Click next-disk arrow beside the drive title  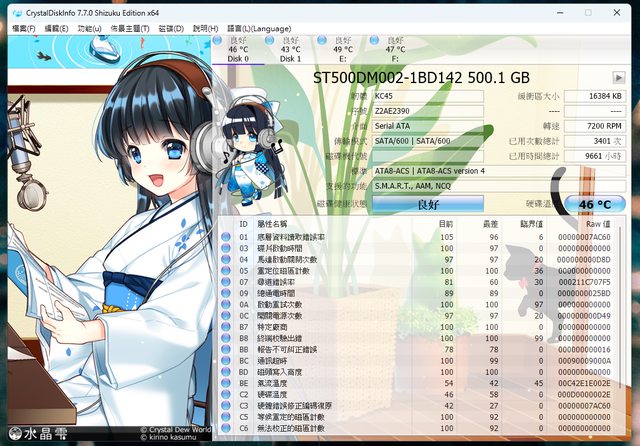(619, 77)
